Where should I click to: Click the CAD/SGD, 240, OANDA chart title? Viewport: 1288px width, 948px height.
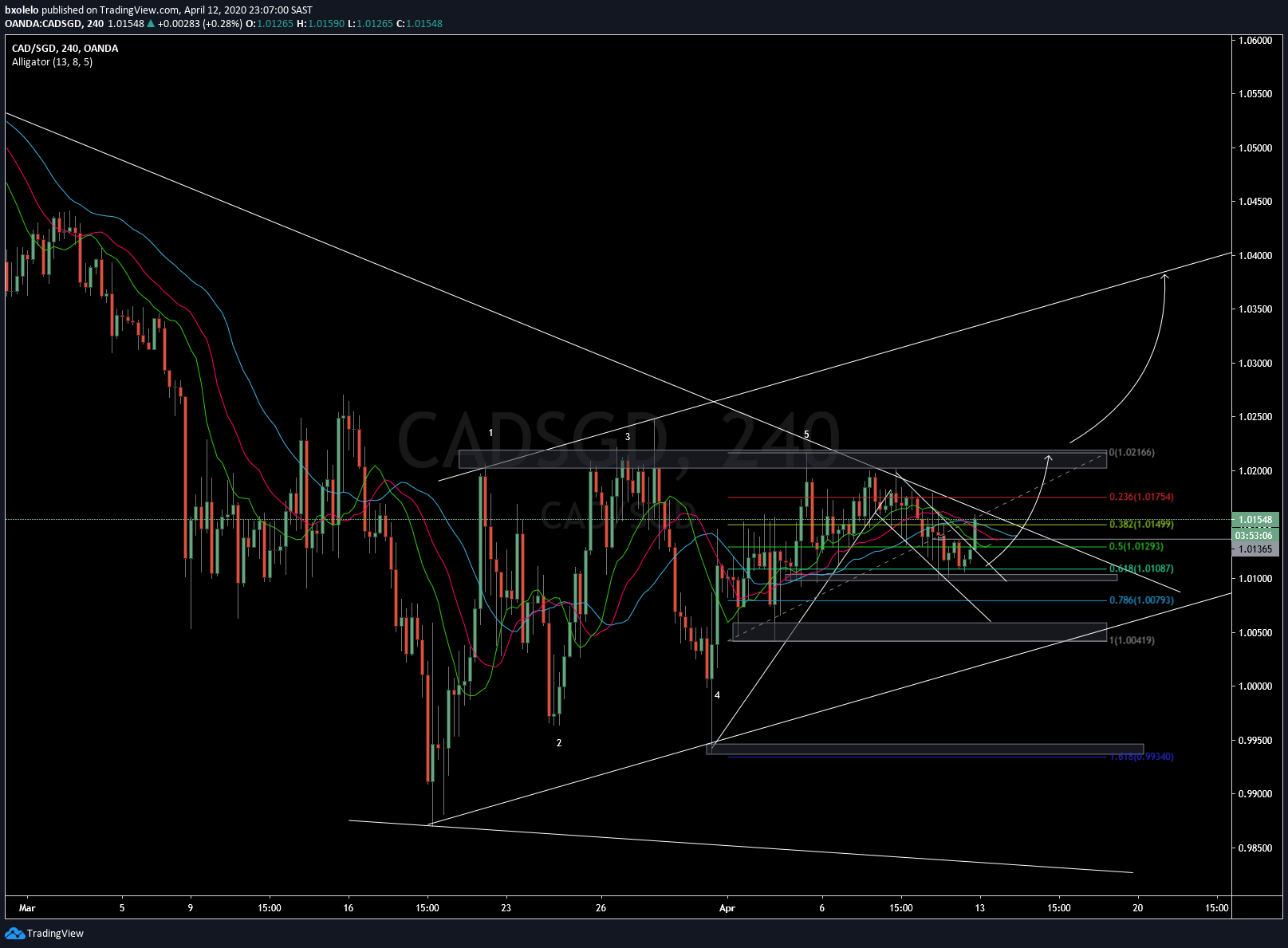(x=65, y=48)
